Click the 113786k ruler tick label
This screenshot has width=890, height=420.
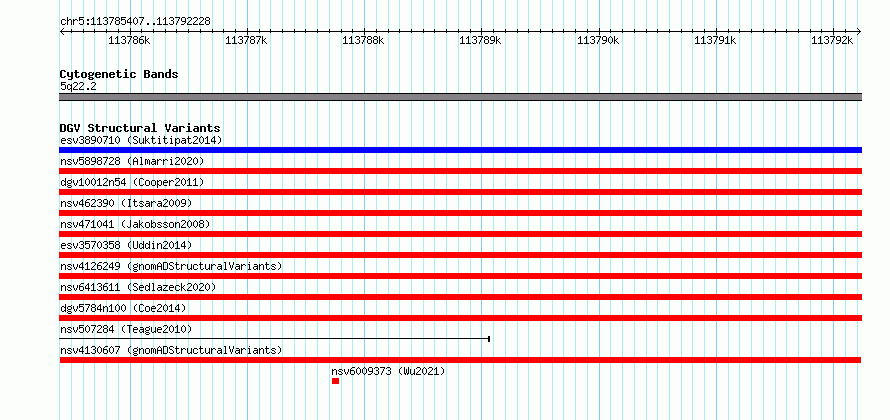(129, 40)
